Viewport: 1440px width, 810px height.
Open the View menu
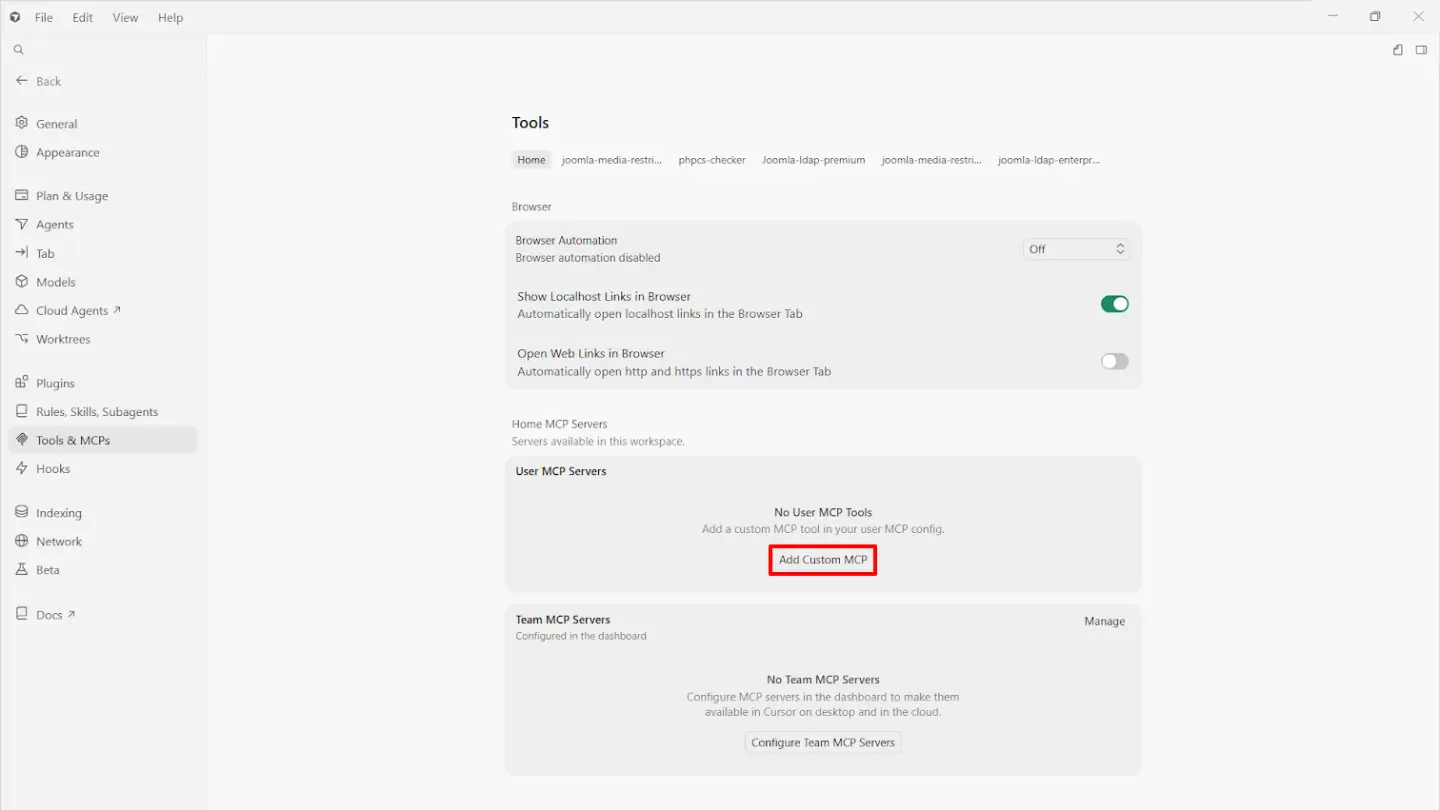tap(125, 17)
